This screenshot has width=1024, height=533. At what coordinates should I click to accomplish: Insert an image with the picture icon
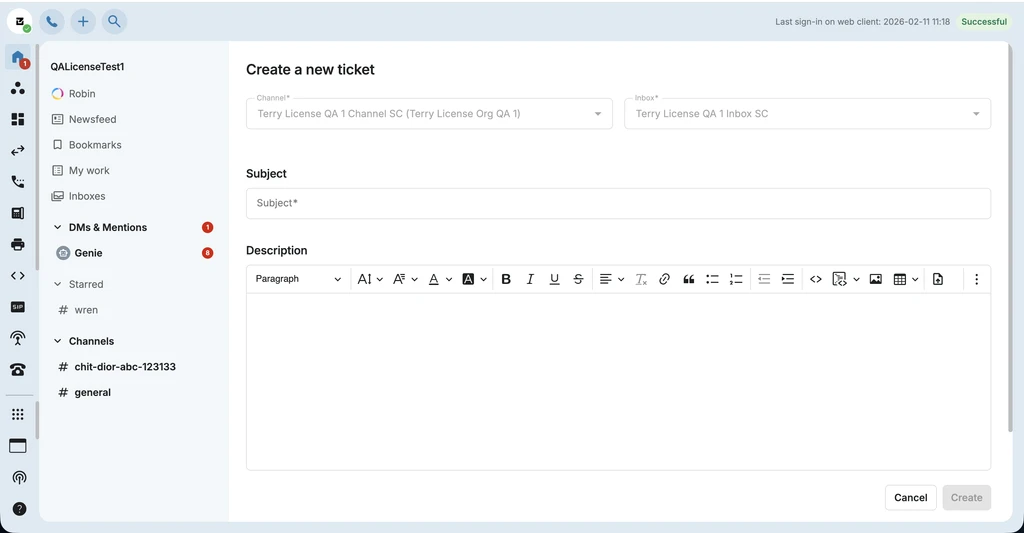[x=876, y=279]
